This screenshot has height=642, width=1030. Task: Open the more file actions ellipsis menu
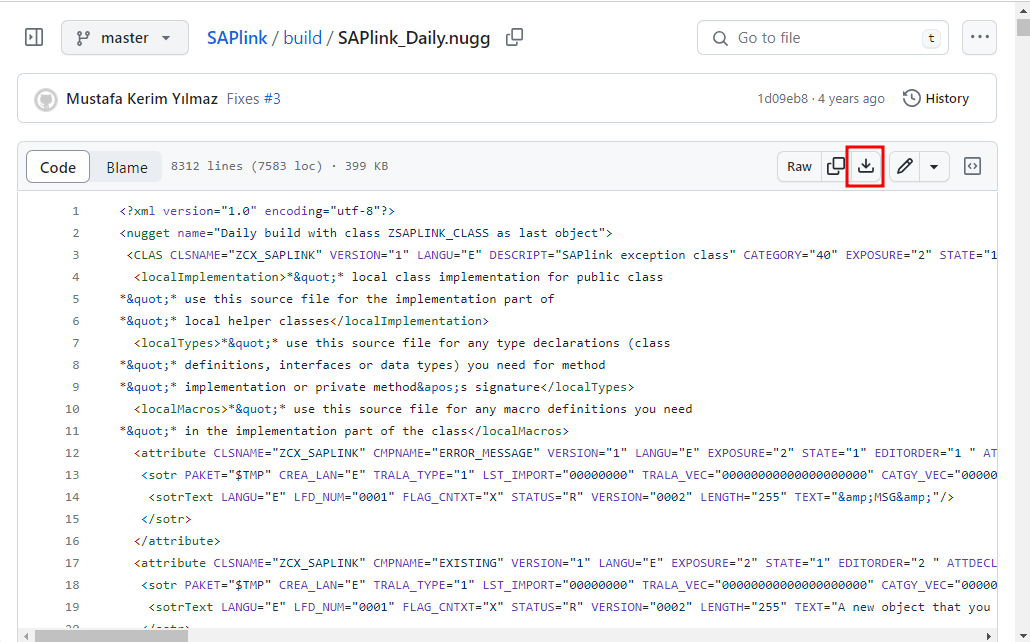pyautogui.click(x=979, y=37)
